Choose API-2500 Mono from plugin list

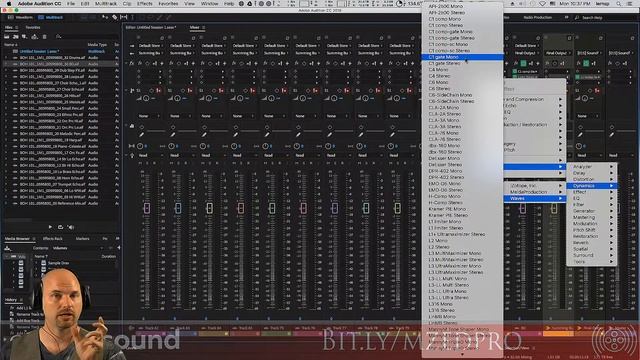point(462,6)
